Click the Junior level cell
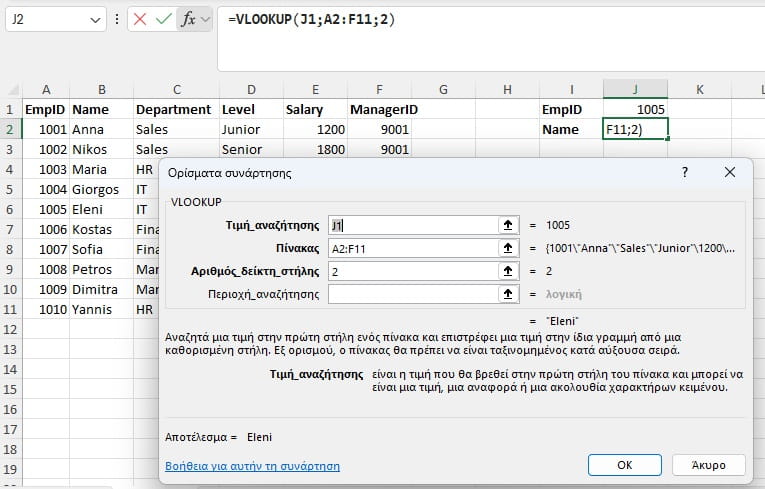The image size is (765, 489). (251, 129)
